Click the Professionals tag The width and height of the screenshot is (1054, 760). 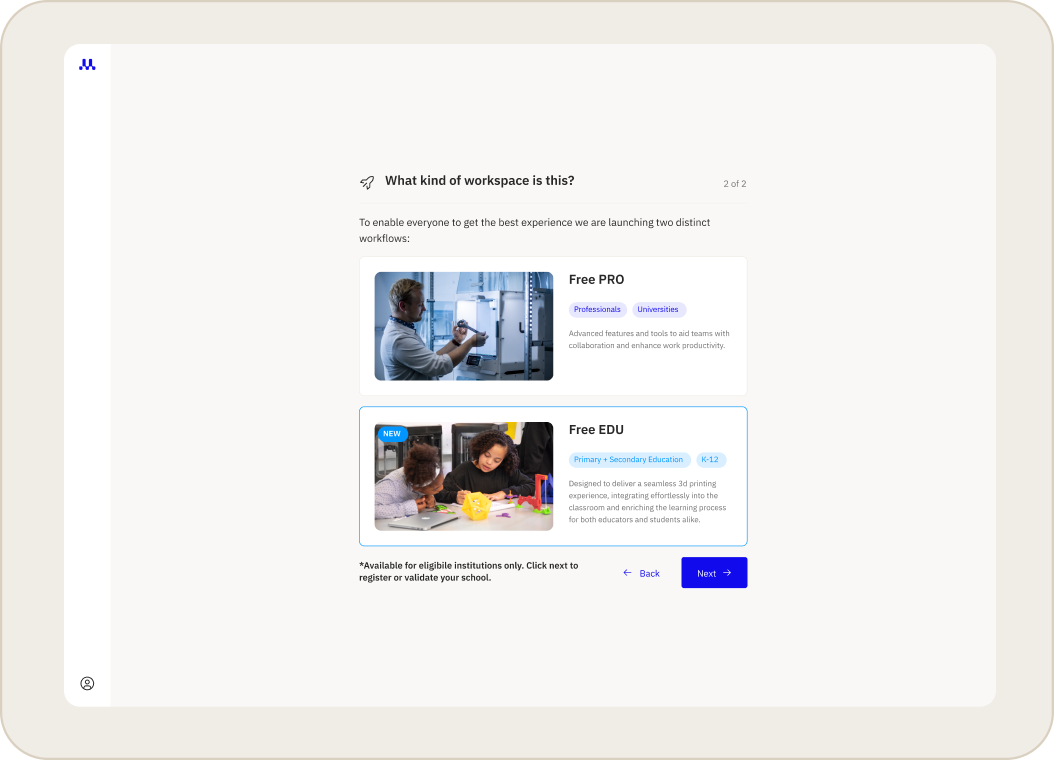(598, 310)
